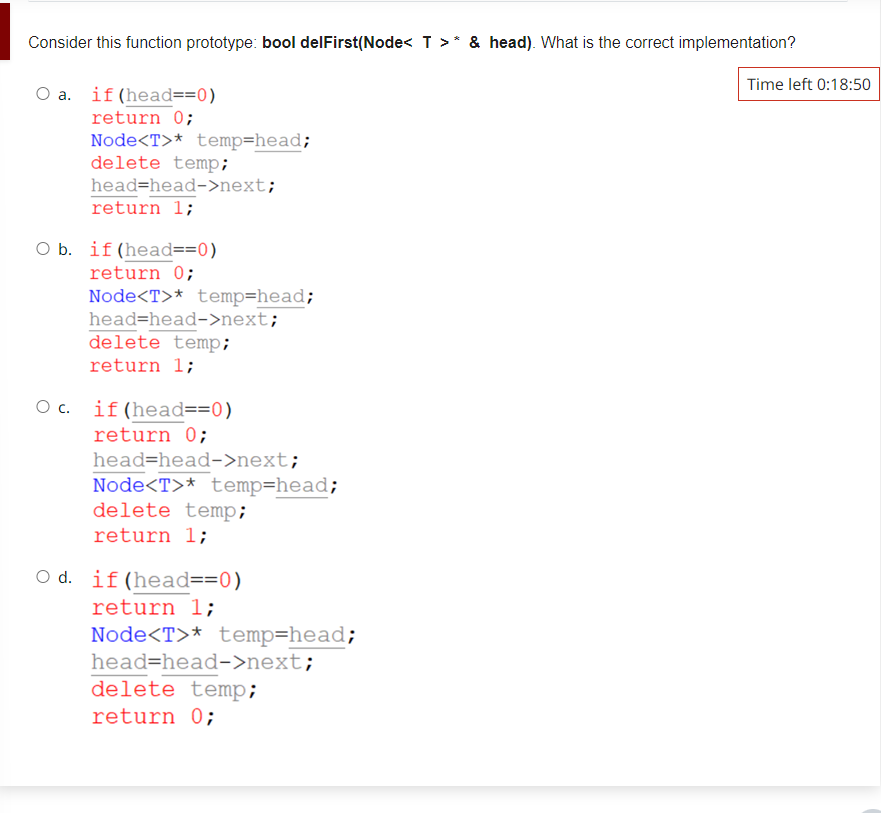Screen dimensions: 881x813
Task: Select answer option c radio button
Action: [43, 406]
